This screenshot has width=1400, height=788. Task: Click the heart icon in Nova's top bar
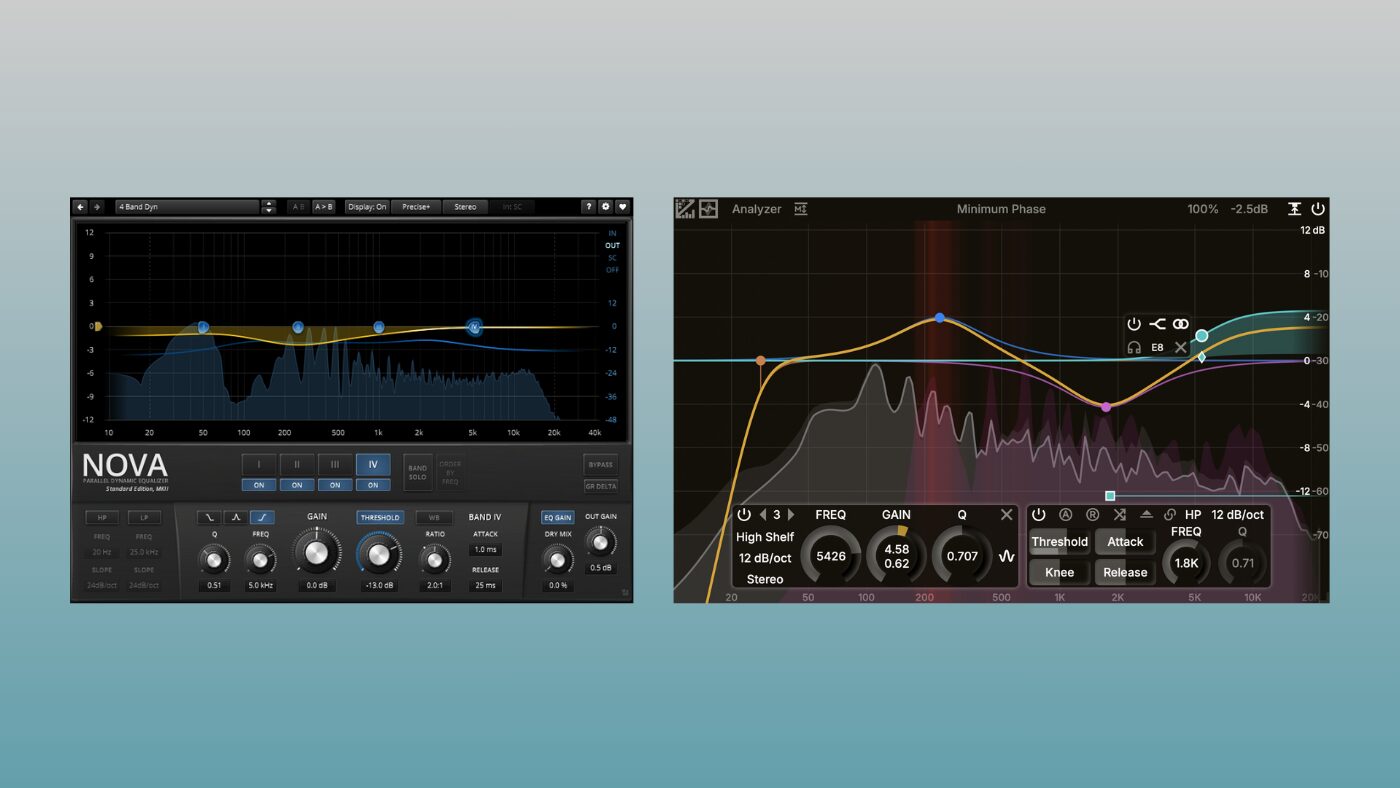(623, 206)
